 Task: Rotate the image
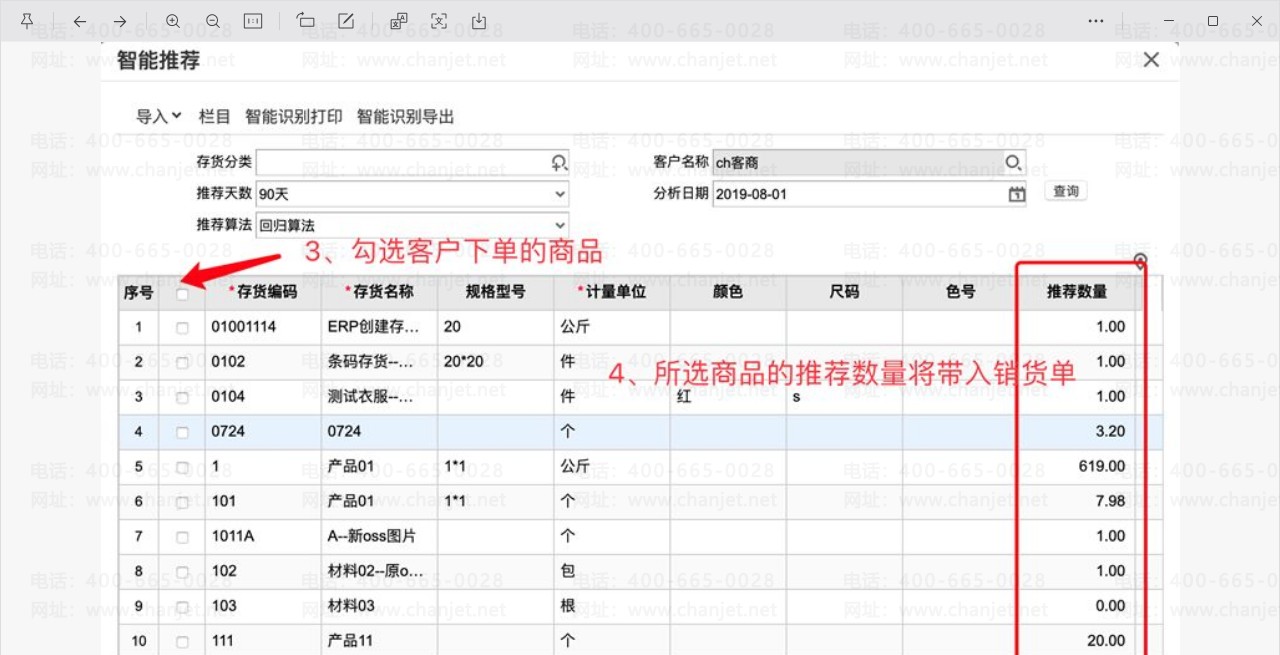point(306,21)
